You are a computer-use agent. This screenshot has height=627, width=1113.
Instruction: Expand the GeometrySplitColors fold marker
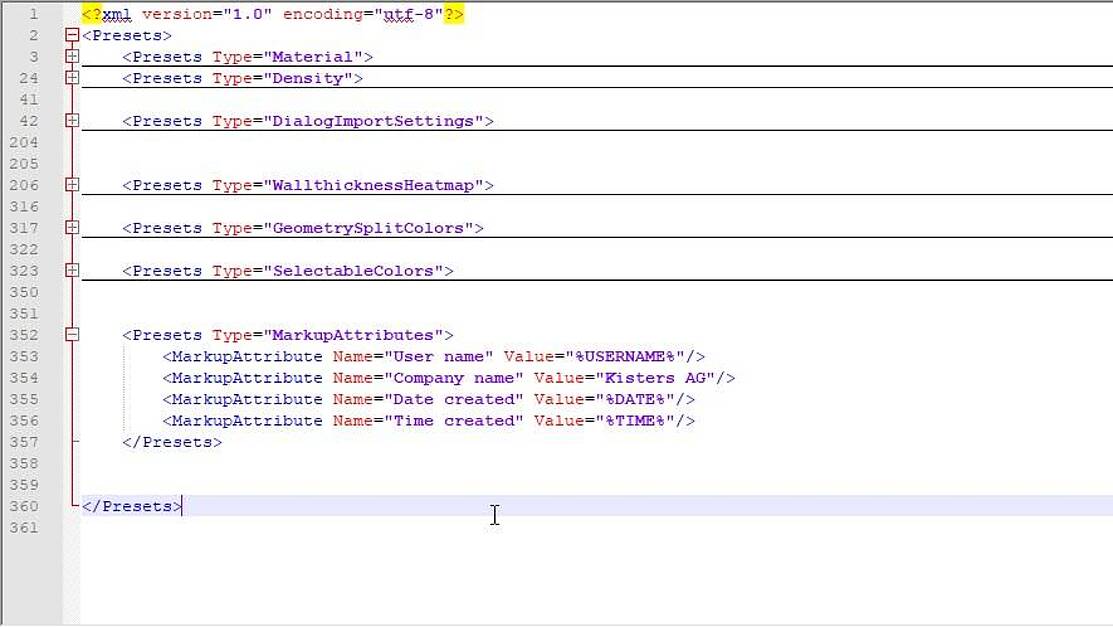(x=72, y=228)
